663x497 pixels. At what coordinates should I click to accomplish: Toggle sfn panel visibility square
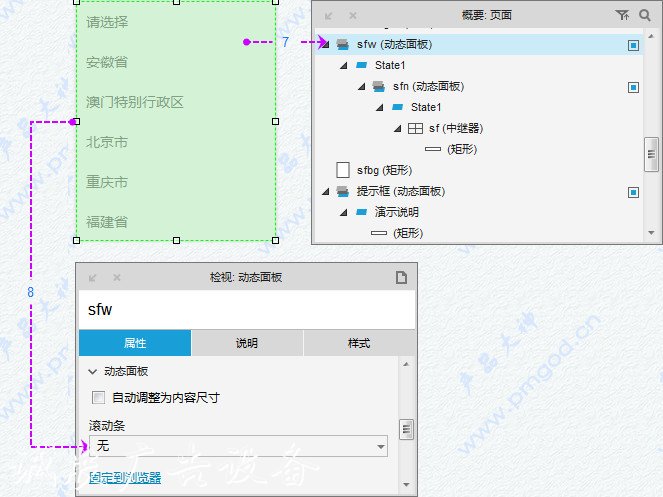pyautogui.click(x=633, y=88)
